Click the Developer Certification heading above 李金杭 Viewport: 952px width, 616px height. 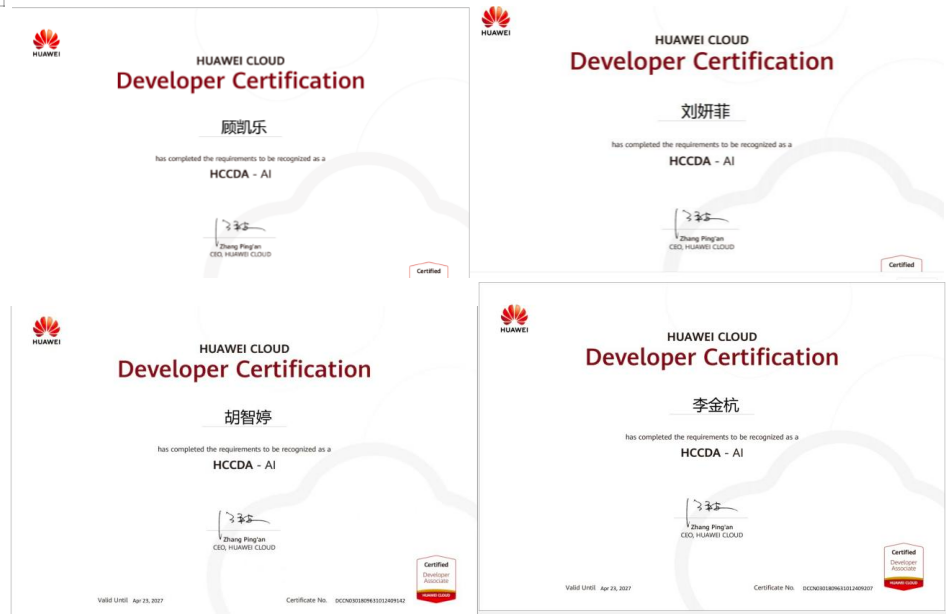coord(712,357)
